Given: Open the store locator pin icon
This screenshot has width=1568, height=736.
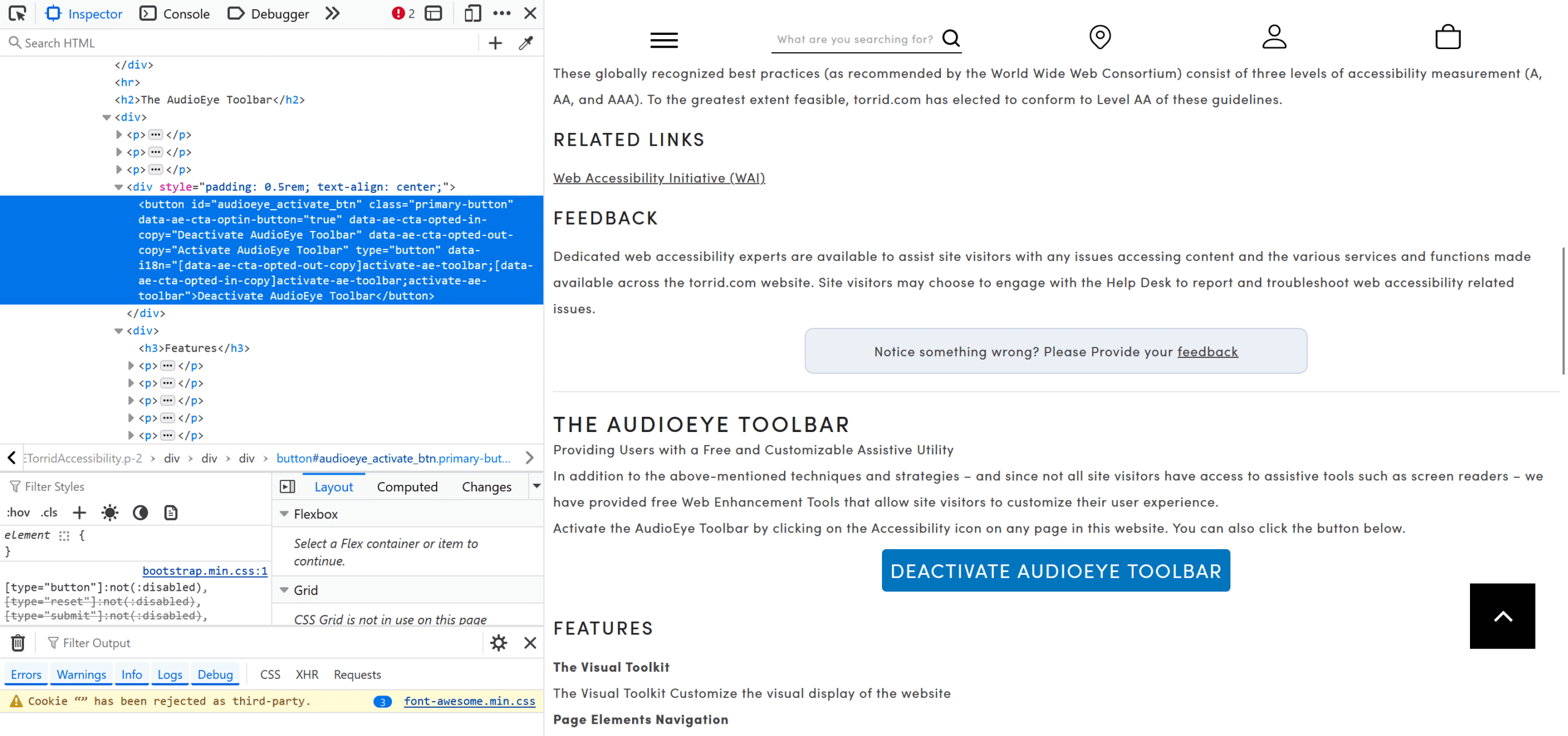Looking at the screenshot, I should (x=1099, y=37).
